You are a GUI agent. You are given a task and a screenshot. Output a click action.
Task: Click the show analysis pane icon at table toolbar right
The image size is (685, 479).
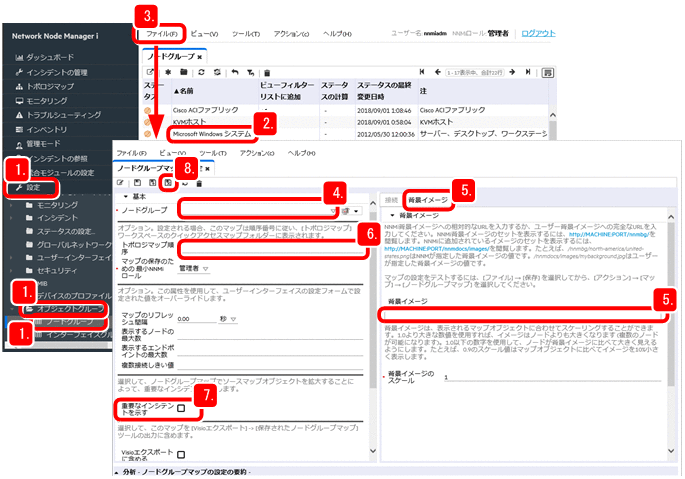point(547,73)
